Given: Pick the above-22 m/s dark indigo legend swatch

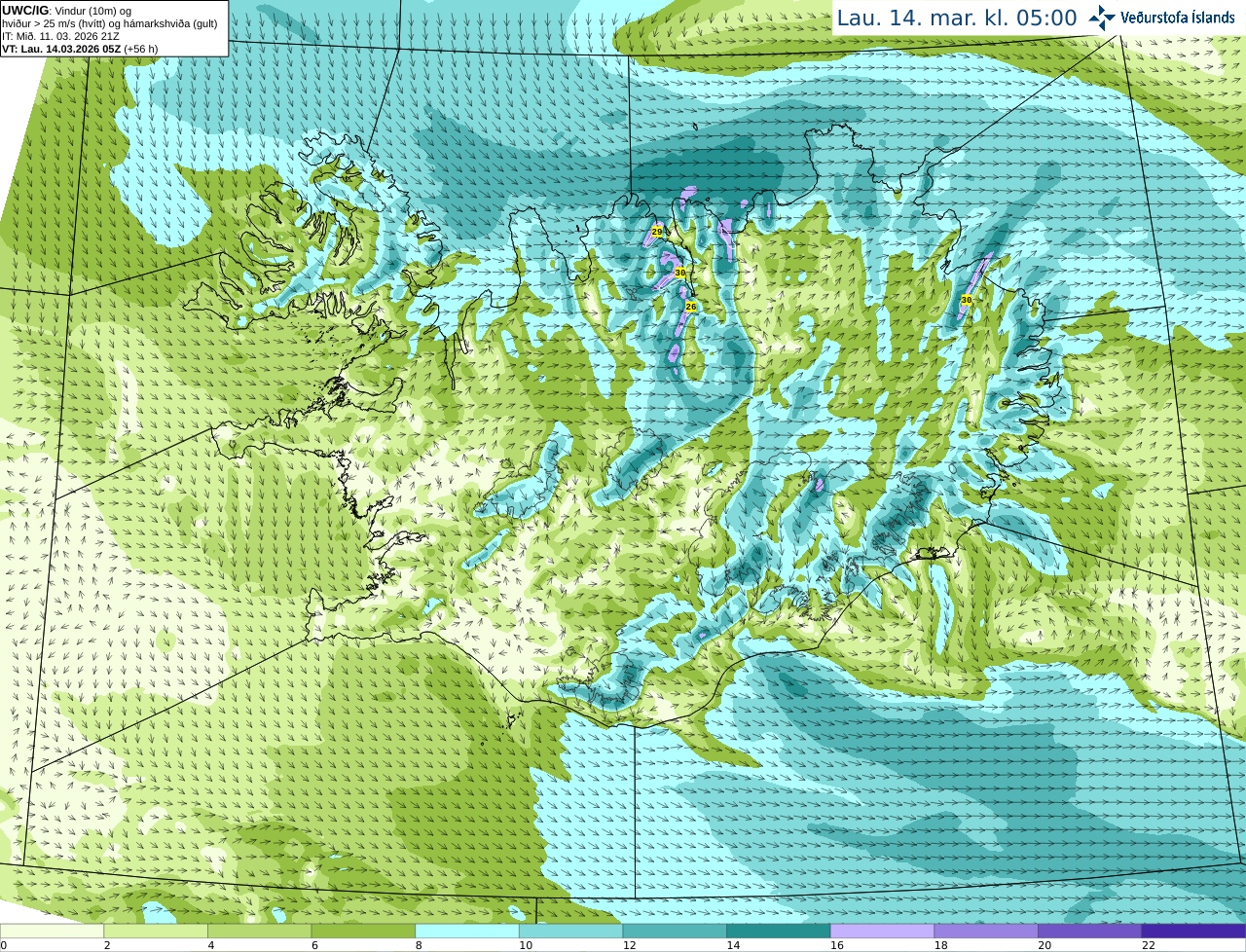Looking at the screenshot, I should pyautogui.click(x=1194, y=932).
